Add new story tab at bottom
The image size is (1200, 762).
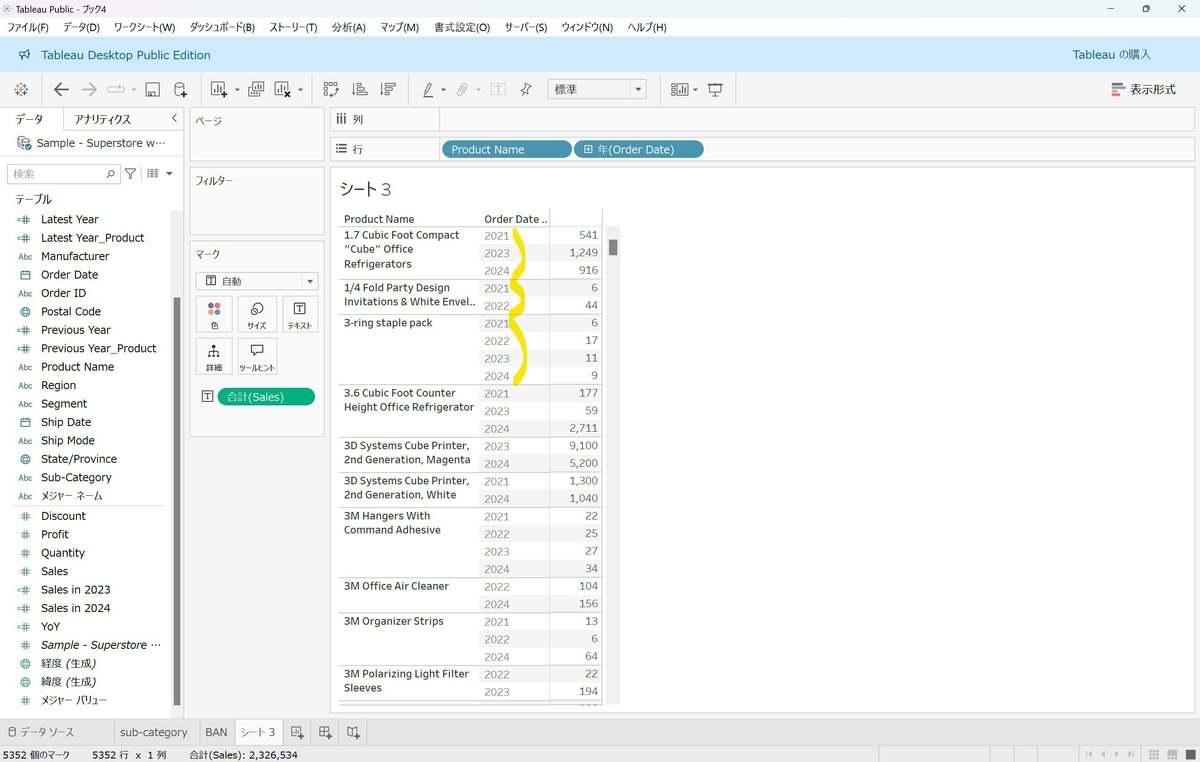[353, 733]
